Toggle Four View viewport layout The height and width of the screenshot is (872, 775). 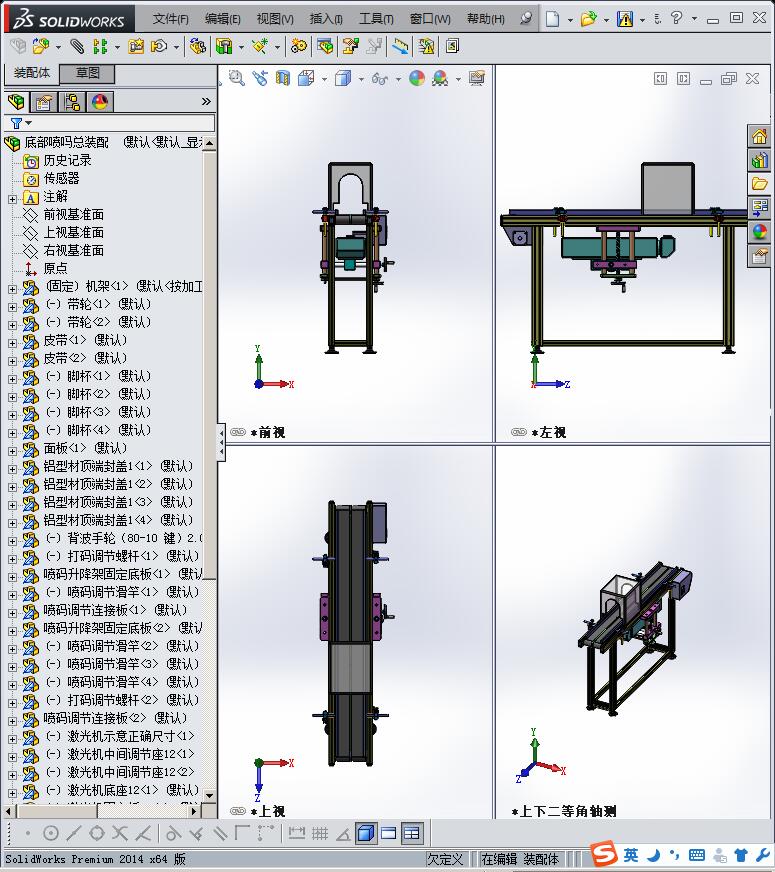412,833
